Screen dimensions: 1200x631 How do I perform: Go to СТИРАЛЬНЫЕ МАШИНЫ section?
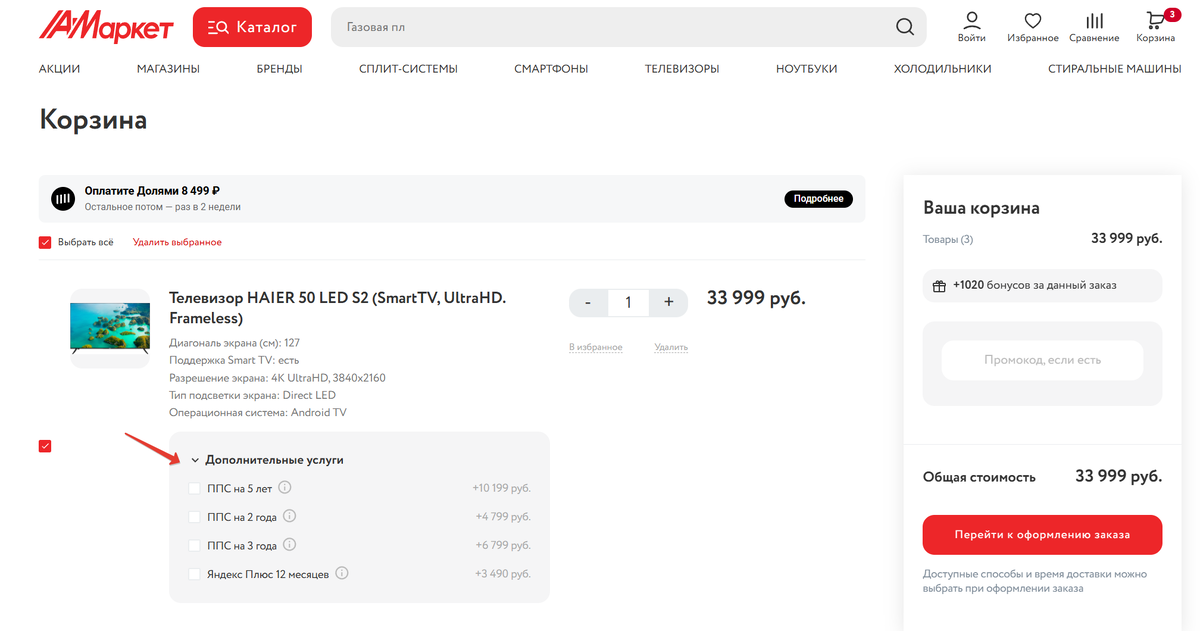pyautogui.click(x=1114, y=69)
